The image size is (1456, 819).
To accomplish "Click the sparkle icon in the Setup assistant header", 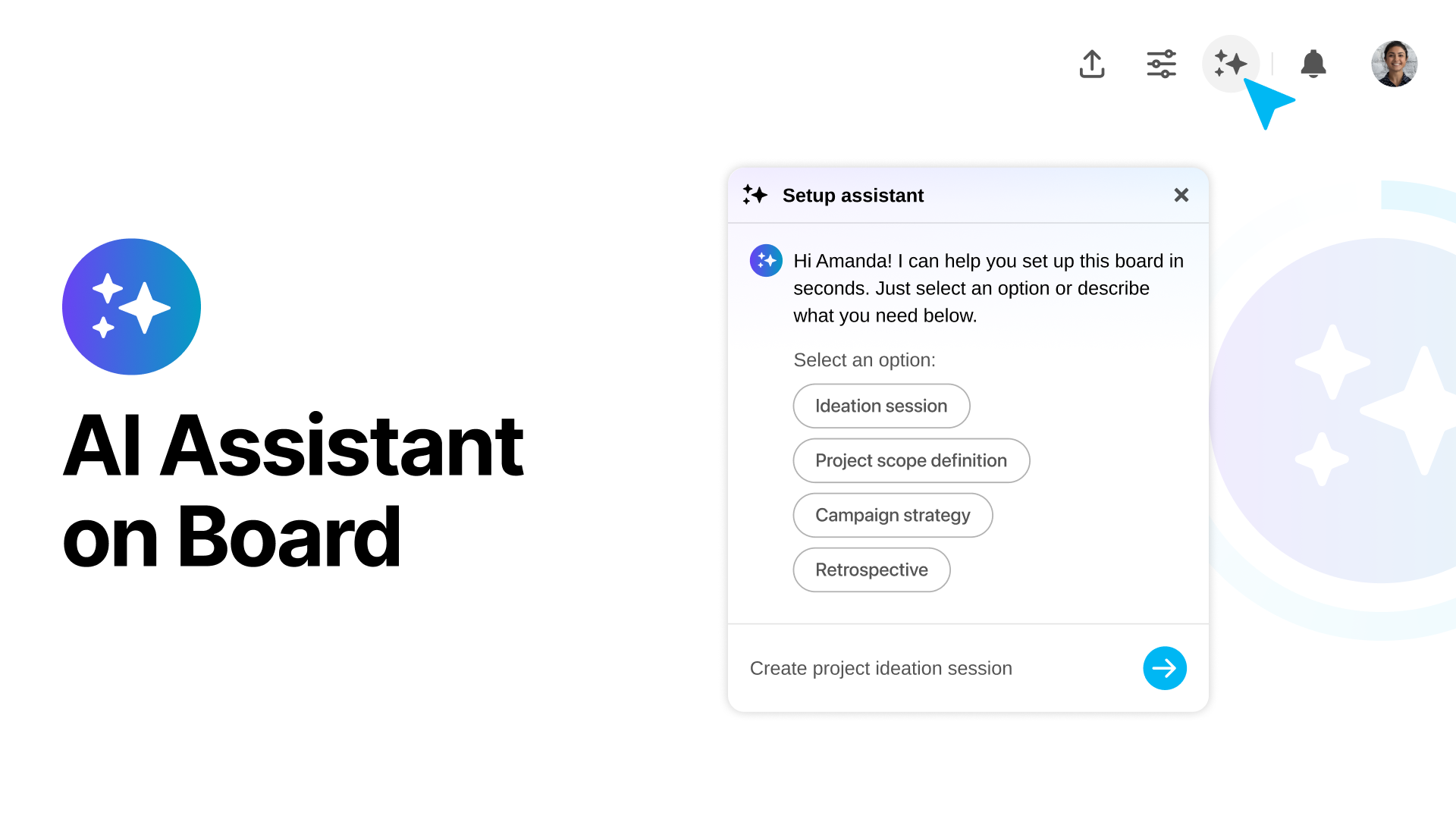I will coord(755,195).
